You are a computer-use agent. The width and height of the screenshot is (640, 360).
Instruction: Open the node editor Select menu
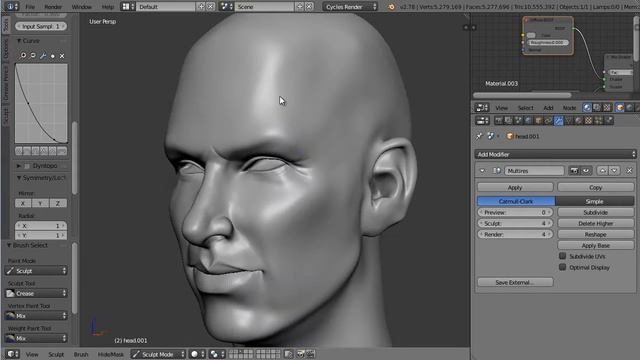click(x=525, y=108)
